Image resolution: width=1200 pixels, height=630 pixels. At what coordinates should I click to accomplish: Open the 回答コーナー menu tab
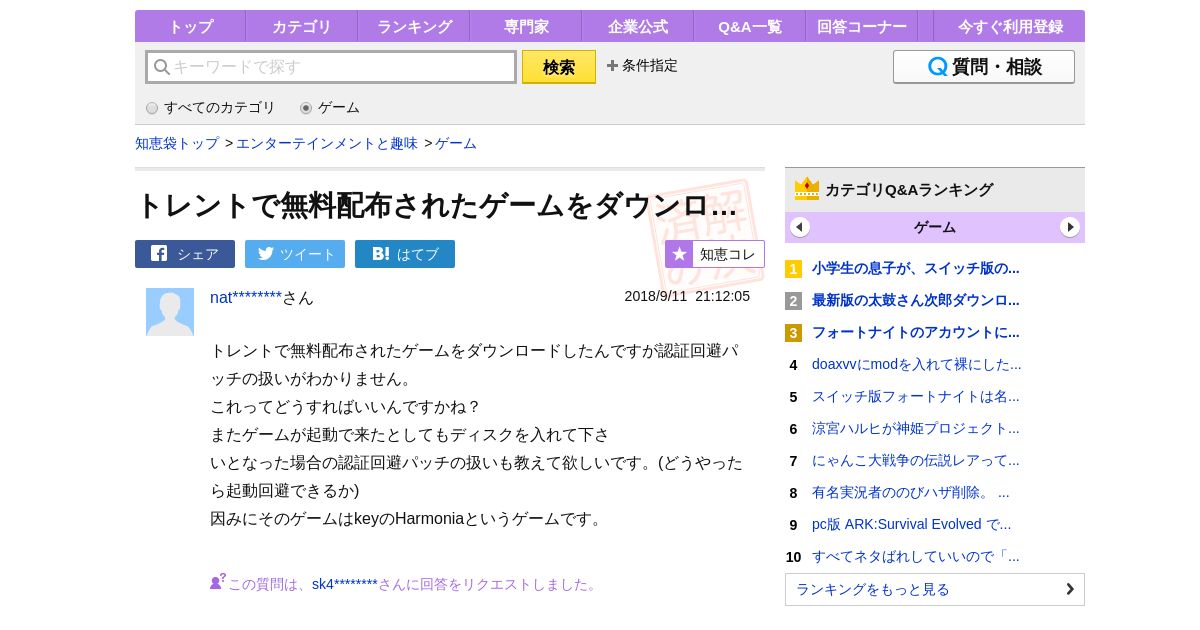click(x=862, y=26)
